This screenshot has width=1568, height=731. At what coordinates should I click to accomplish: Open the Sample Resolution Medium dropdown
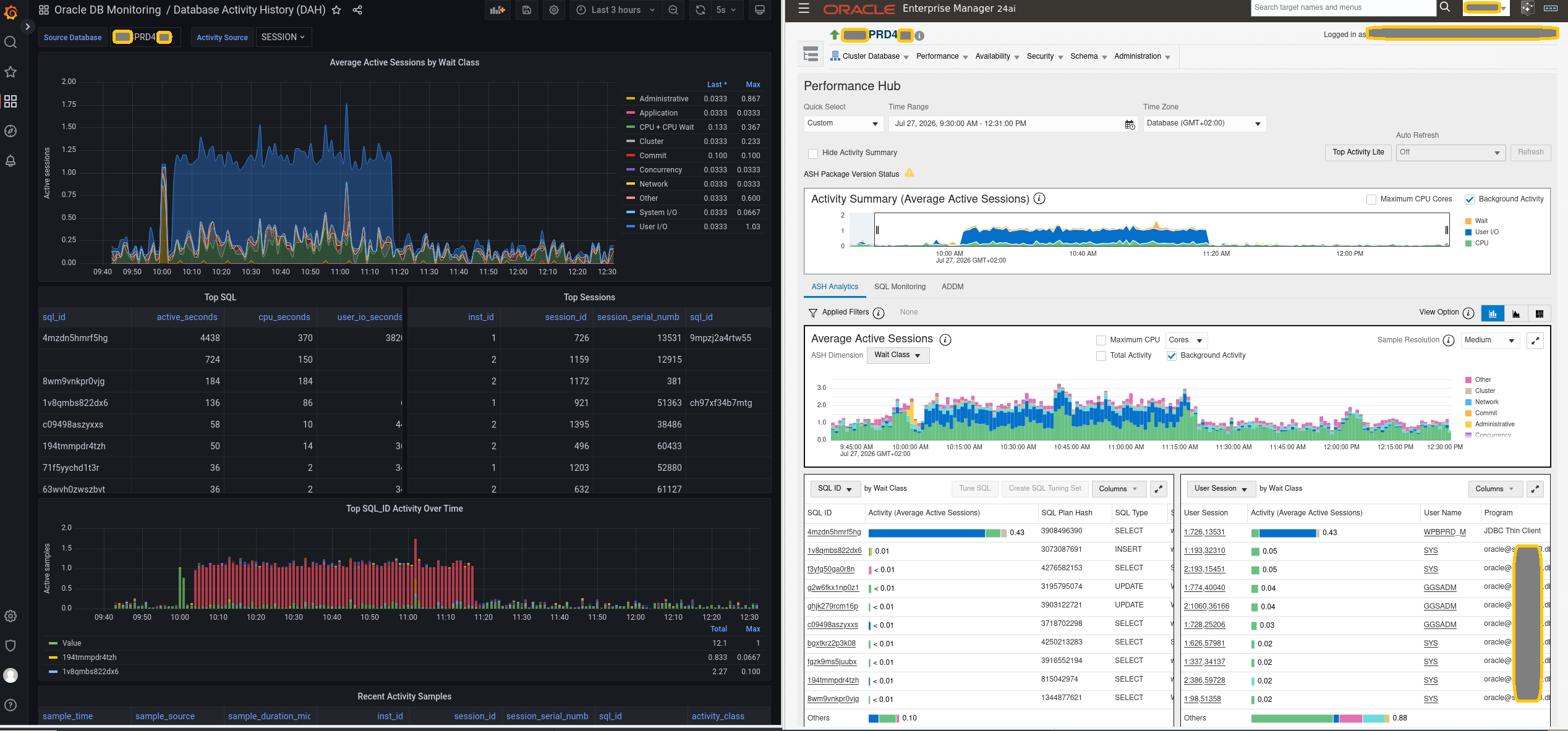1490,340
